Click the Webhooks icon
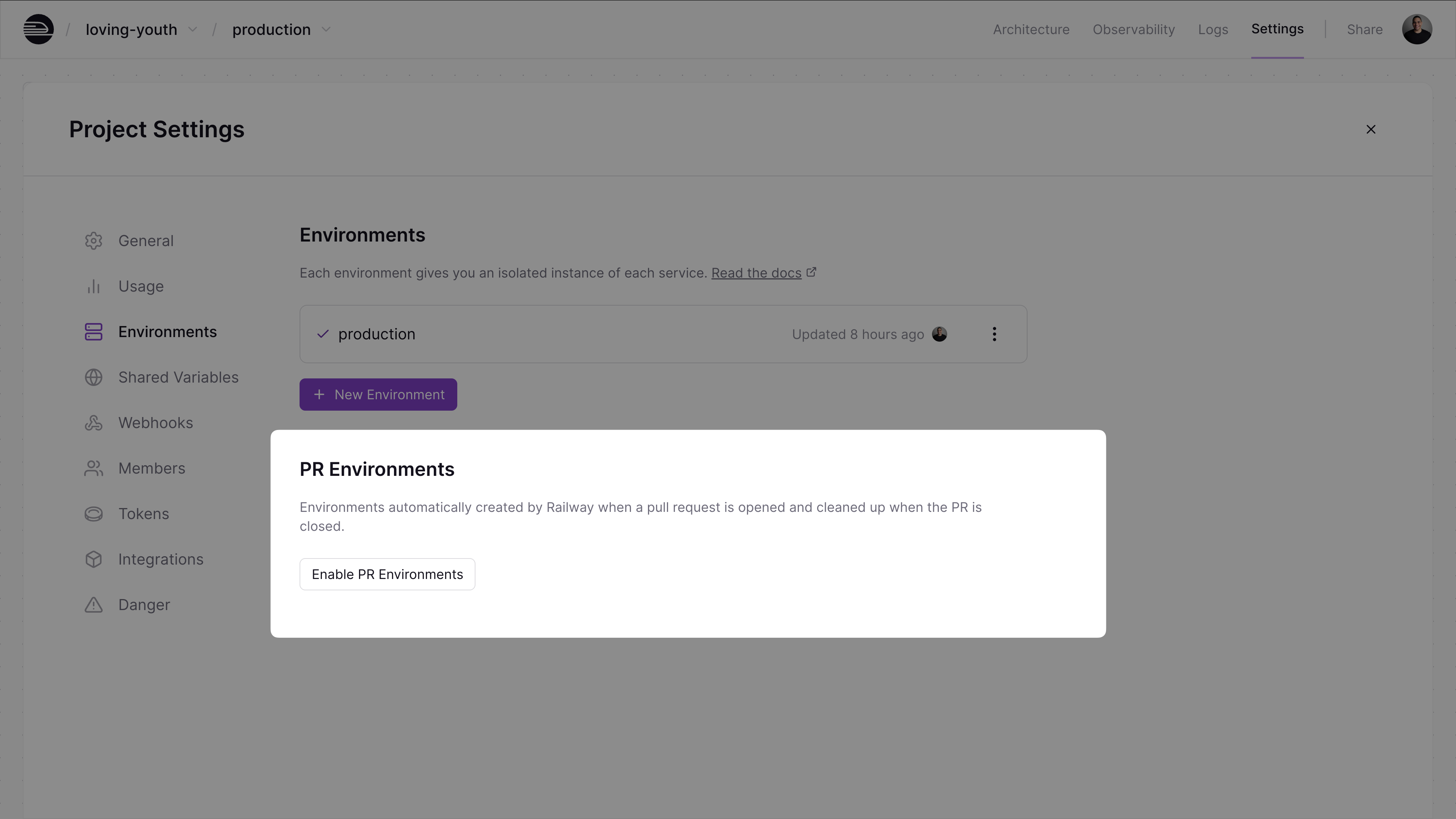 [94, 423]
